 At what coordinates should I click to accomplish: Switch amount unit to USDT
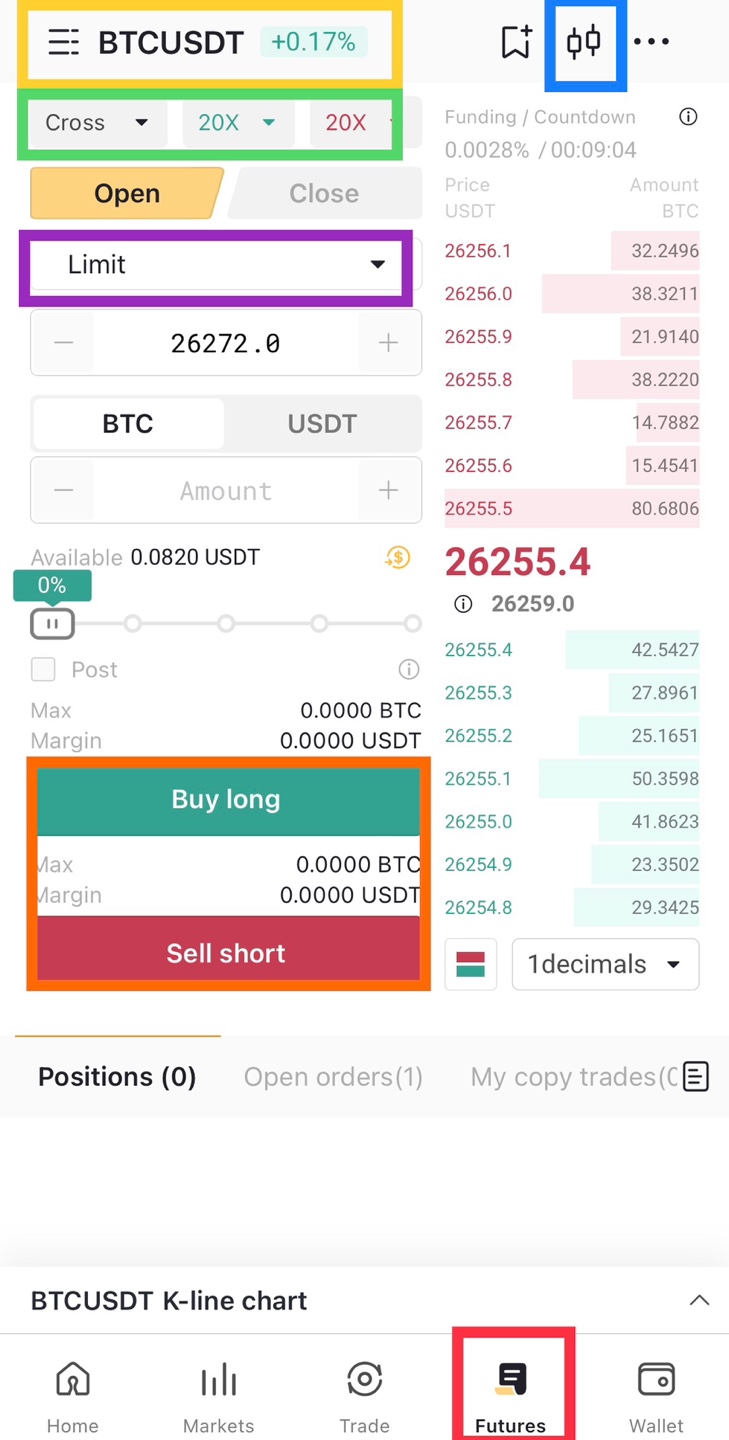(322, 424)
